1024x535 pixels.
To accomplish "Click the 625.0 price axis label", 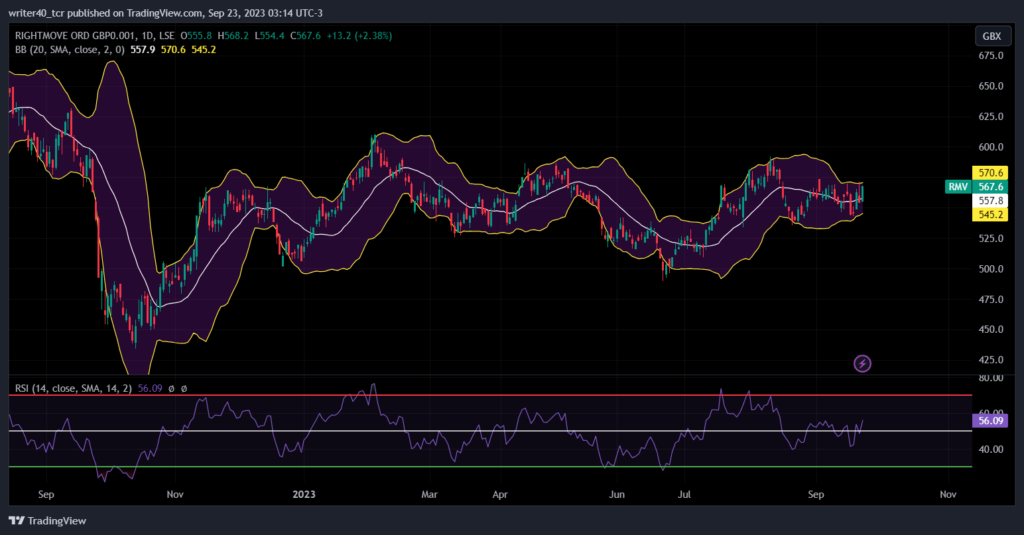I will coord(991,116).
